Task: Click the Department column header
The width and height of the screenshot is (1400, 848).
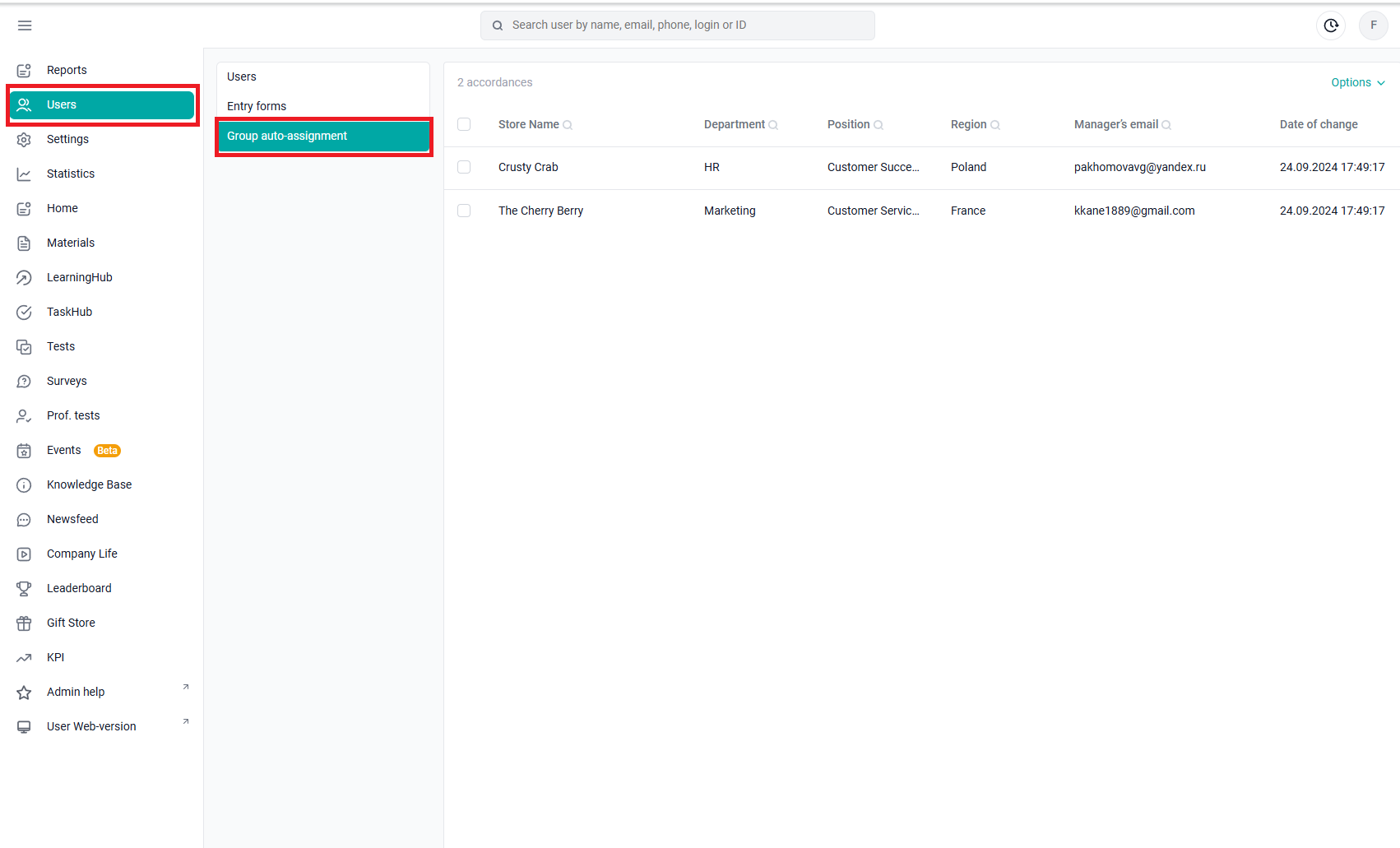Action: pyautogui.click(x=734, y=124)
